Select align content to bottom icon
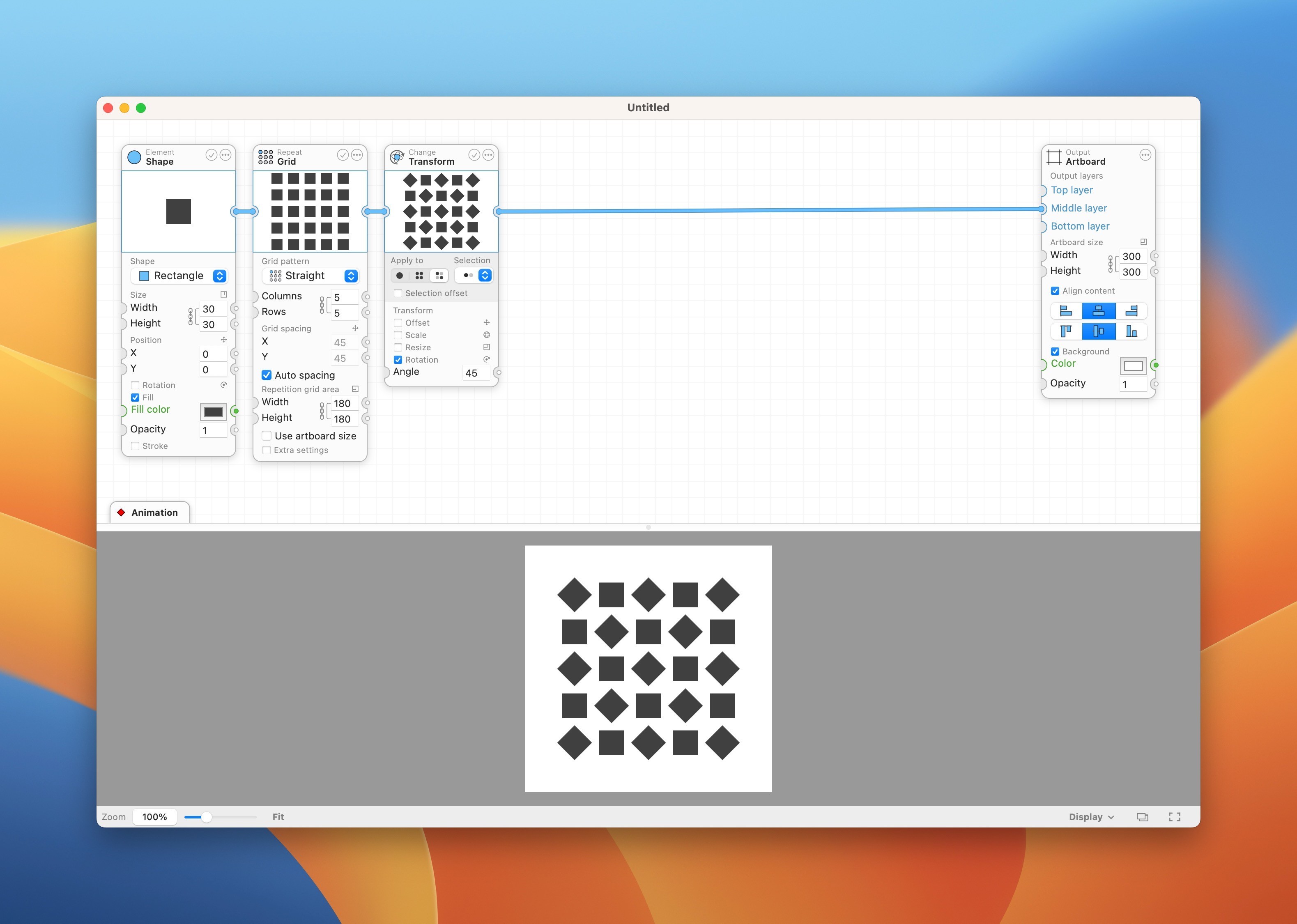 [x=1131, y=331]
